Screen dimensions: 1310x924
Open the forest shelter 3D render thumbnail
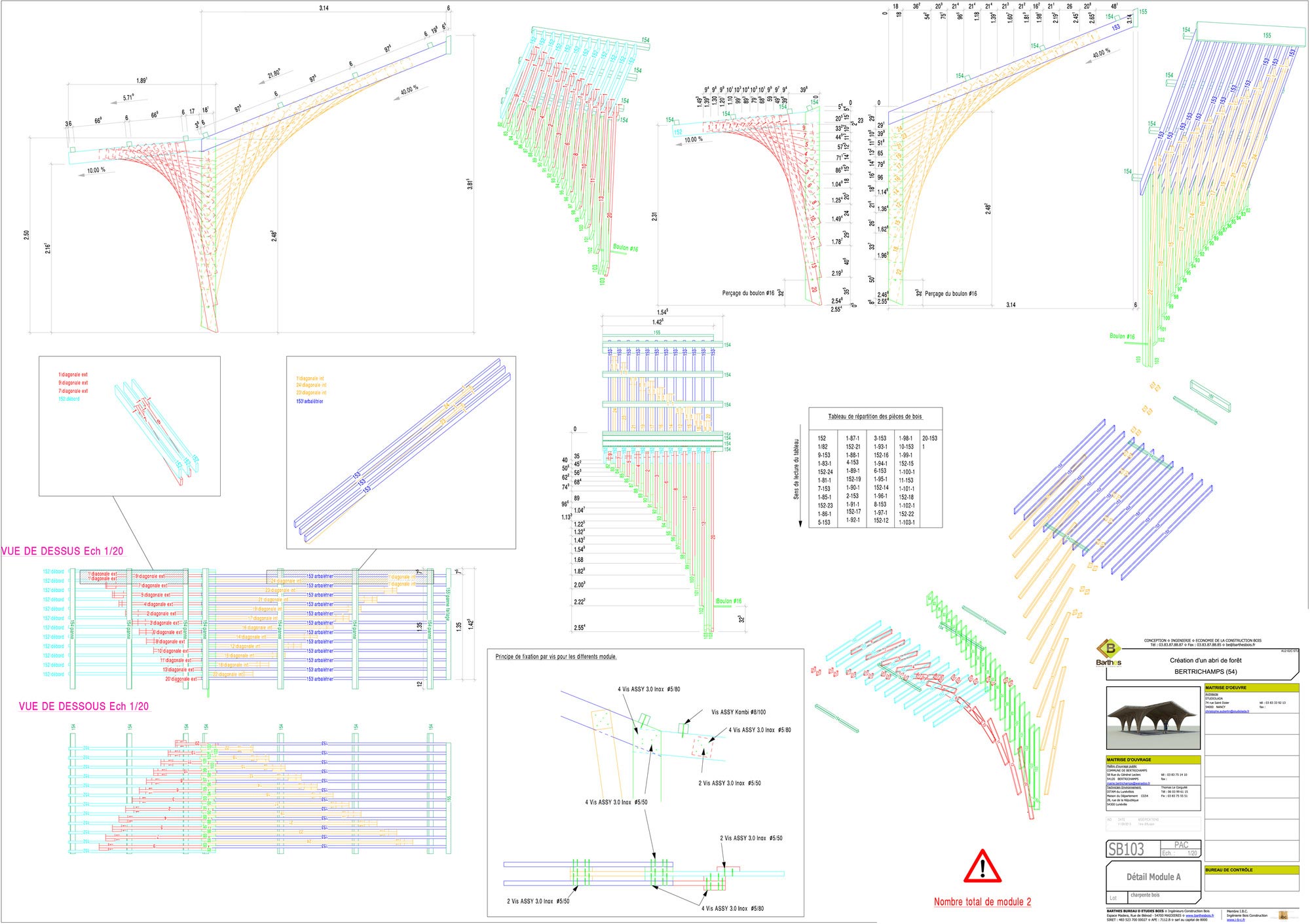click(x=1153, y=718)
